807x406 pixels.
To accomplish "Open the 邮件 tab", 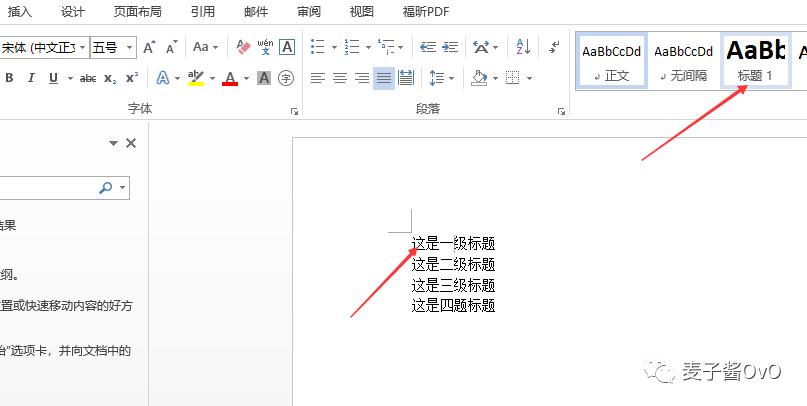I will (256, 12).
